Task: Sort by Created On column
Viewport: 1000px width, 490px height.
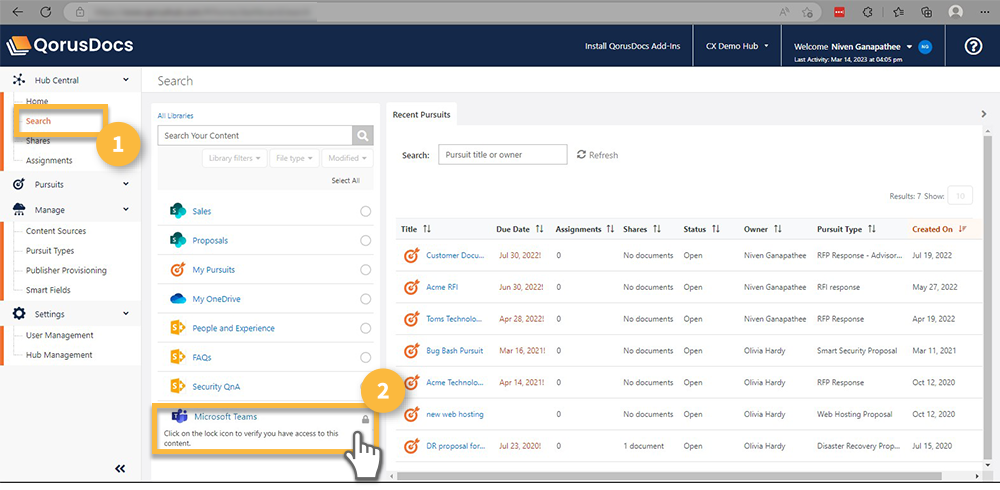Action: pyautogui.click(x=939, y=229)
